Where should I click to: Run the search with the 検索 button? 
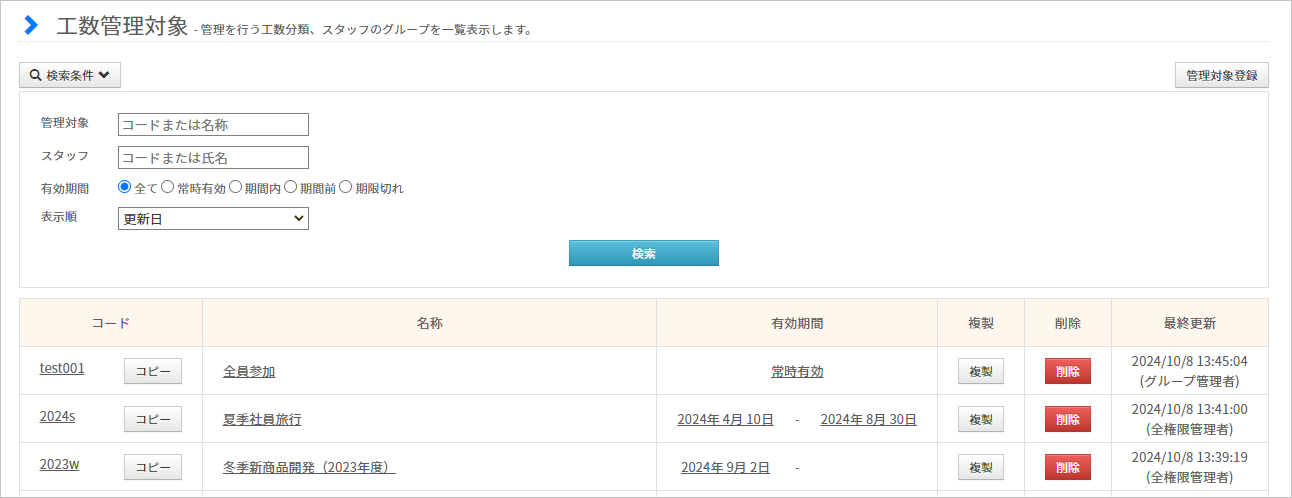click(644, 253)
